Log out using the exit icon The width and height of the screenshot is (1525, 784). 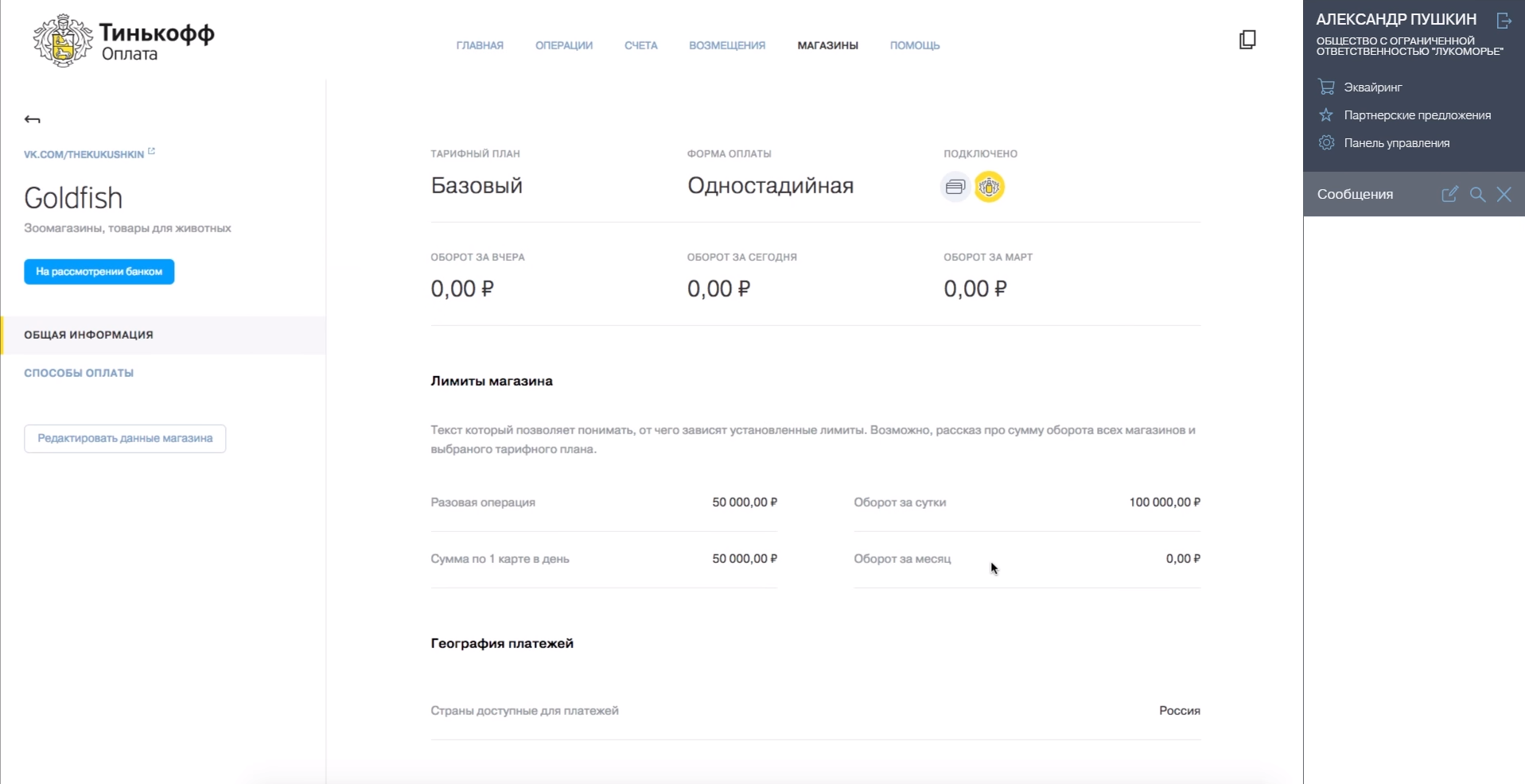pyautogui.click(x=1504, y=21)
